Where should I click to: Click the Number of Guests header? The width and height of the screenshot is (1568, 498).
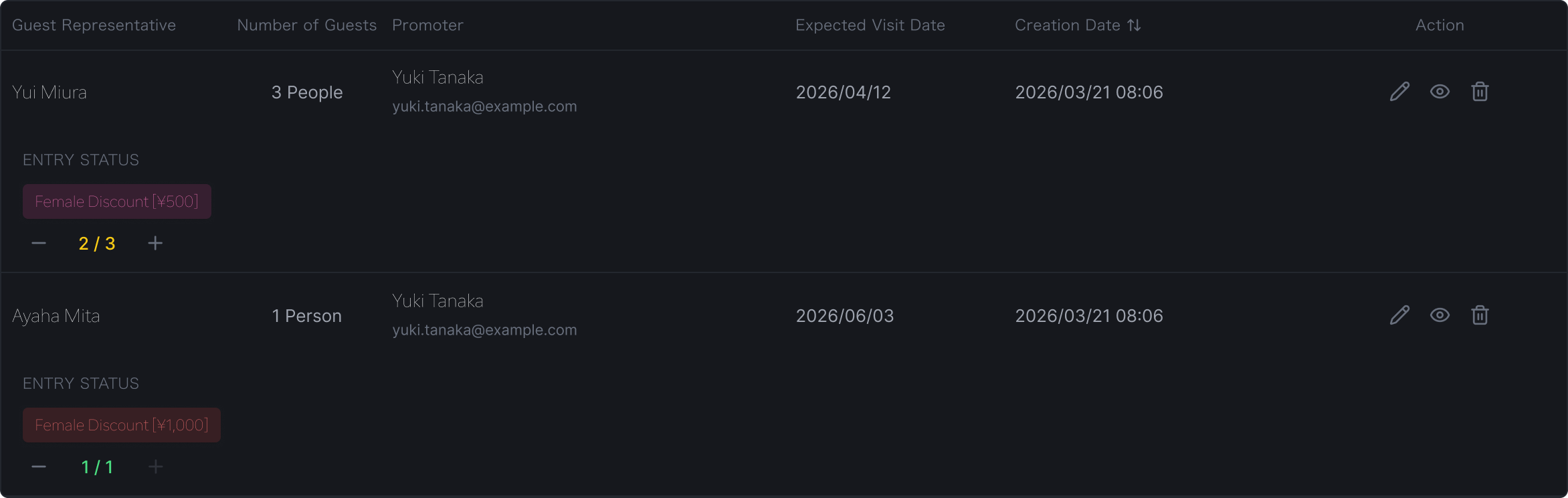[306, 25]
